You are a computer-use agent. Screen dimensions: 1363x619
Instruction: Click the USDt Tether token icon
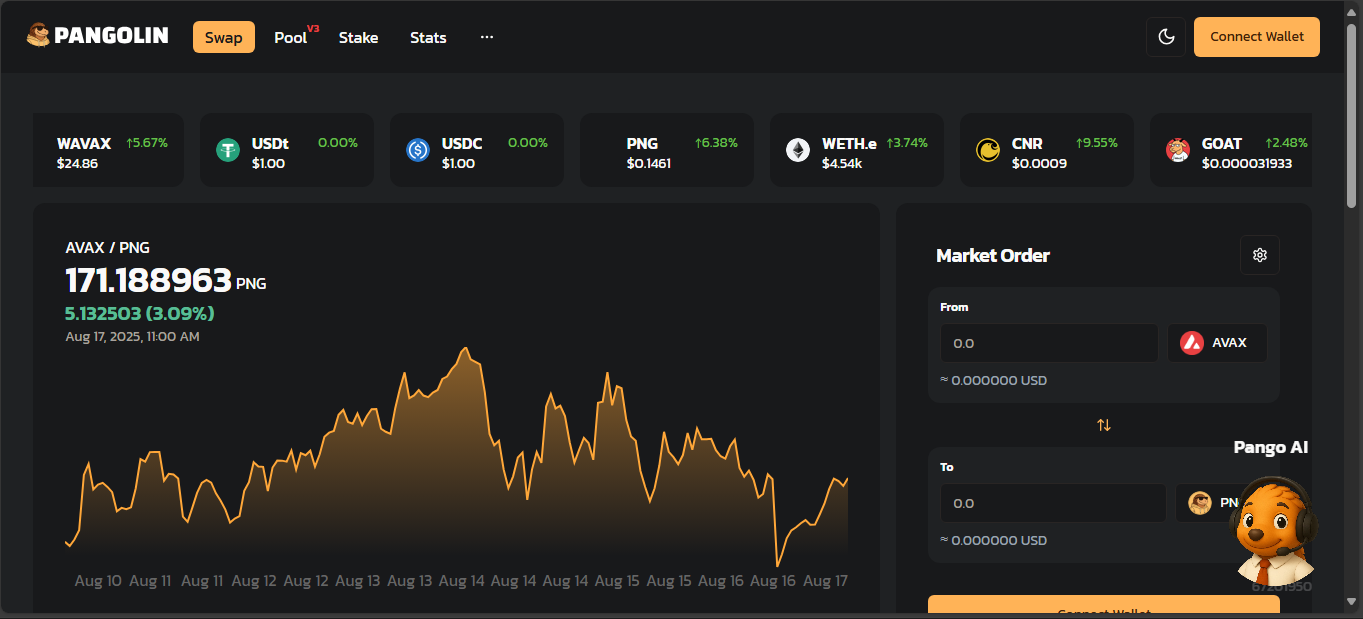point(228,150)
